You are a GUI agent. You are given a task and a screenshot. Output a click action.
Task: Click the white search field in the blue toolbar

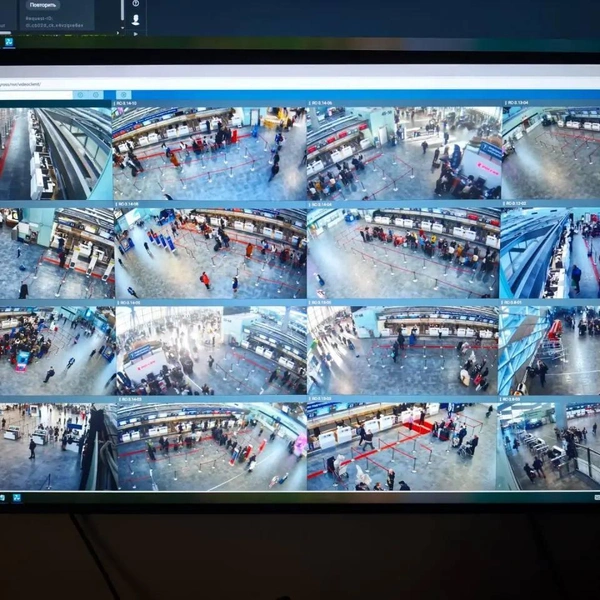[x=36, y=95]
